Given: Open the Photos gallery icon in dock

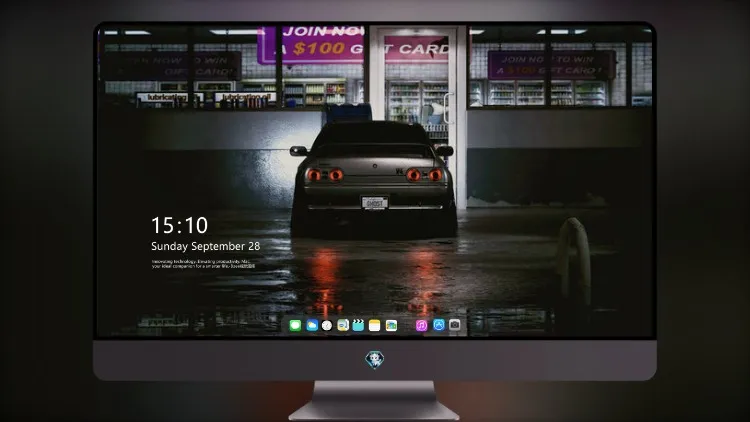Looking at the screenshot, I should point(391,325).
